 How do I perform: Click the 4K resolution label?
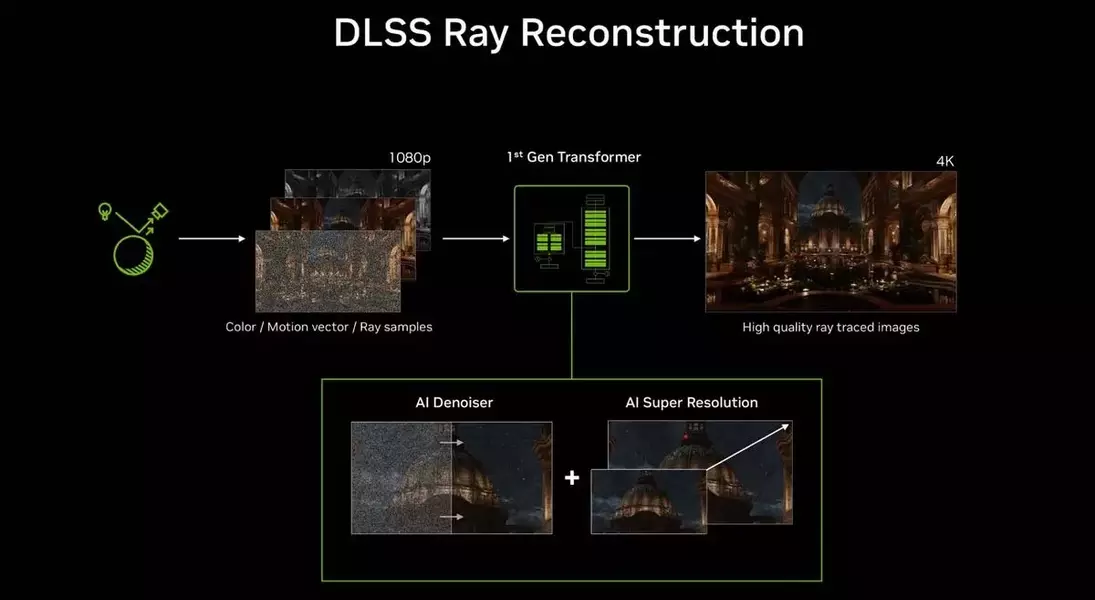(945, 161)
